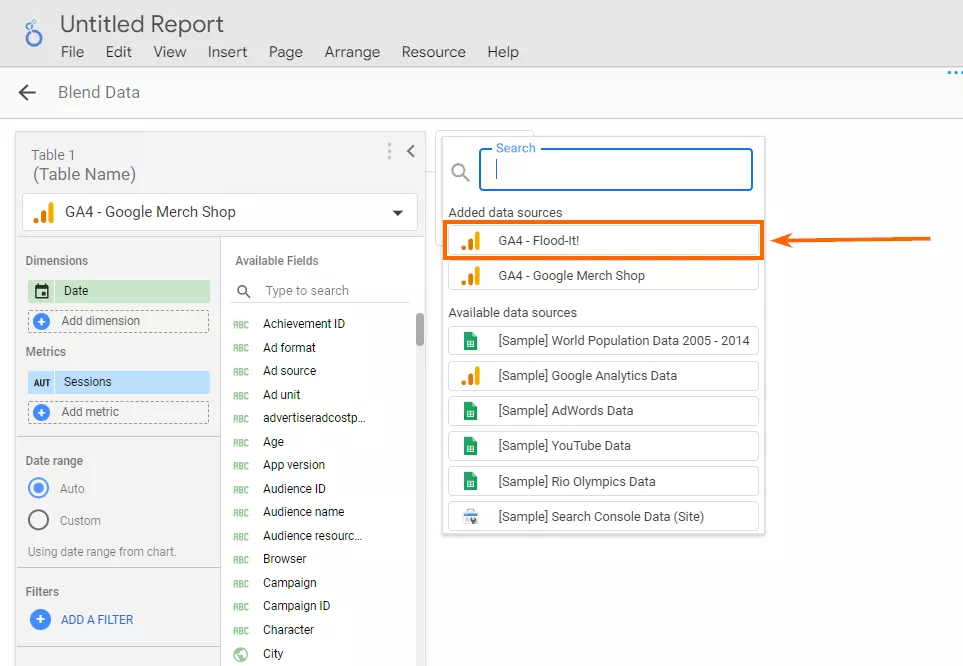Screen dimensions: 963x666
Task: Click Sheets icon of [Sample] YouTube Data
Action: (470, 446)
